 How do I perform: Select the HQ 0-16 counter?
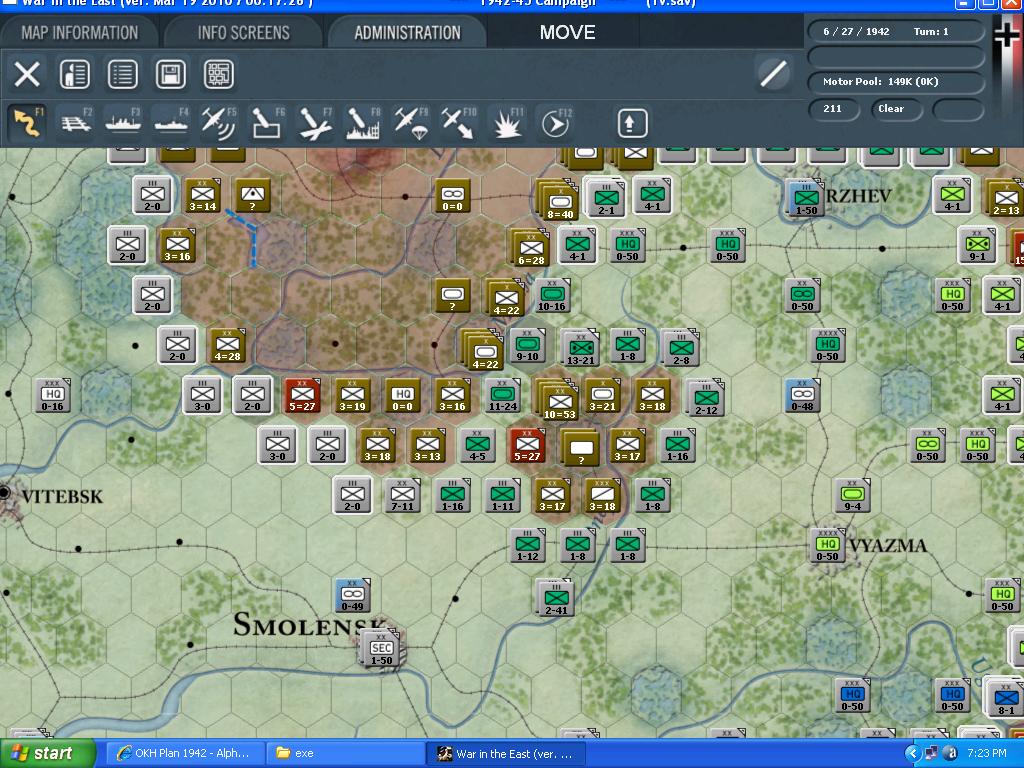[52, 395]
